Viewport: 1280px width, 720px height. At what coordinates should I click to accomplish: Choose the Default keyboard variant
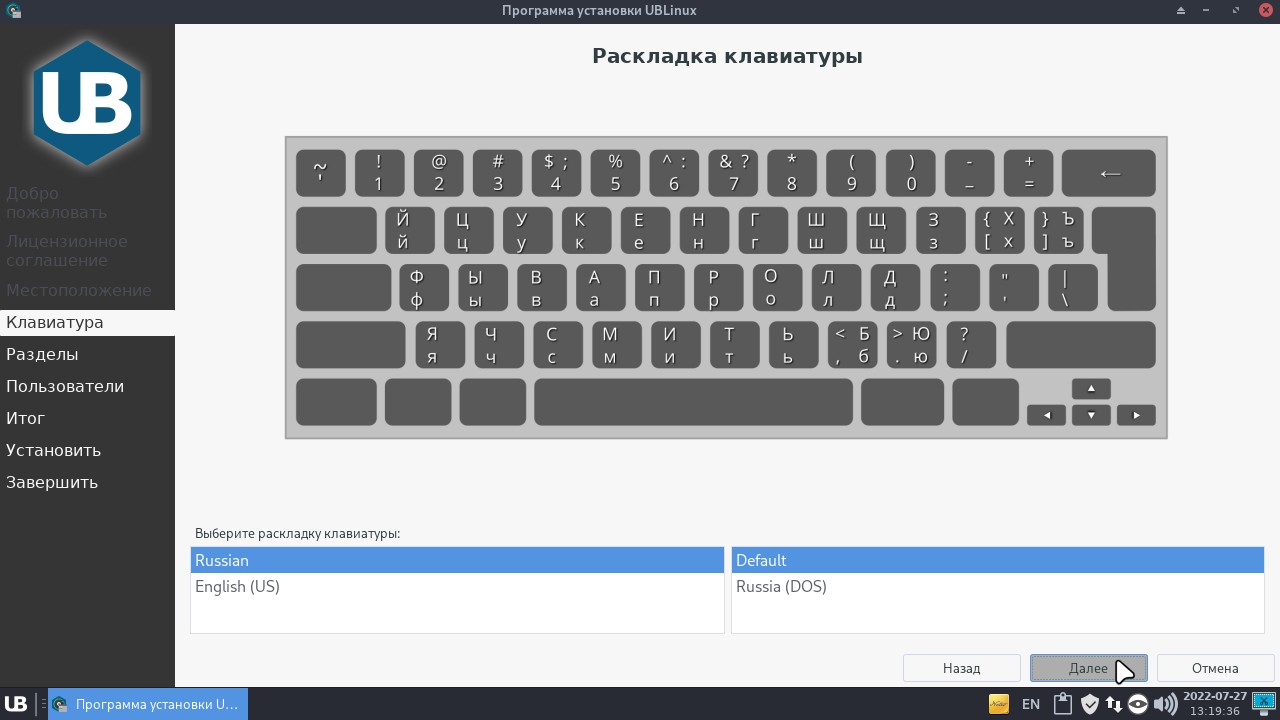997,560
